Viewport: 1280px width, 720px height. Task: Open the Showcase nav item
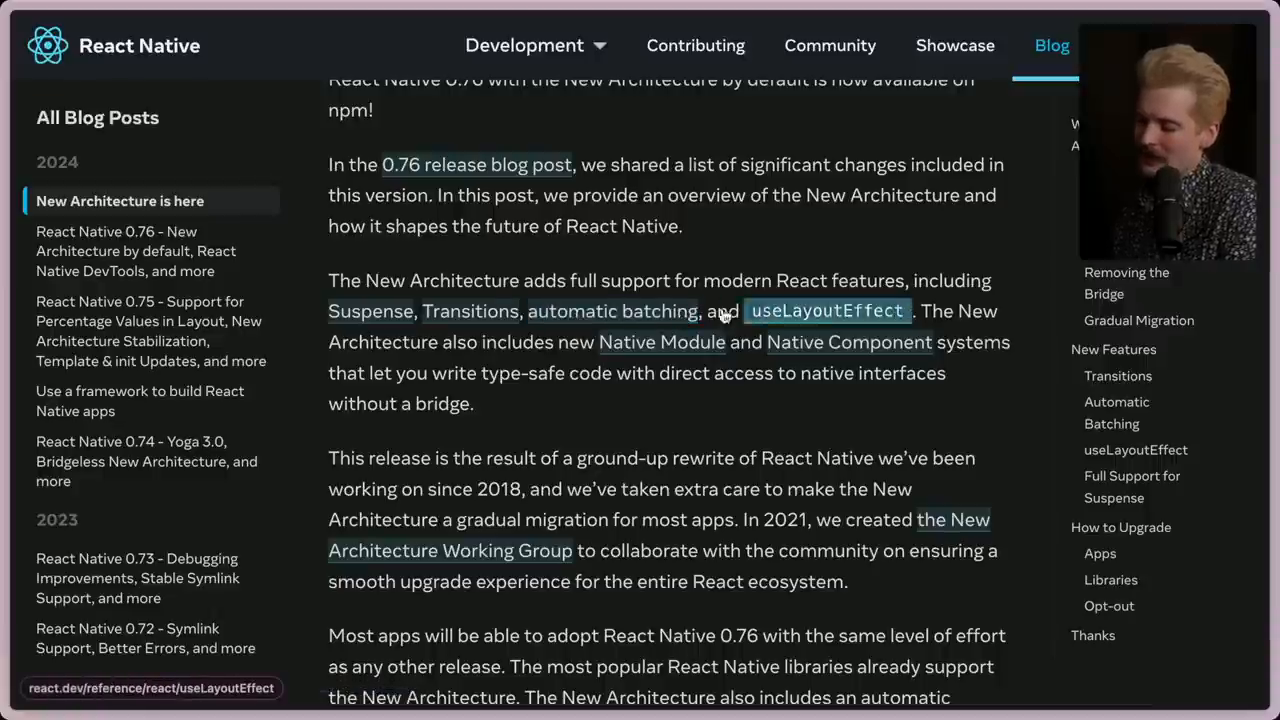pyautogui.click(x=955, y=45)
